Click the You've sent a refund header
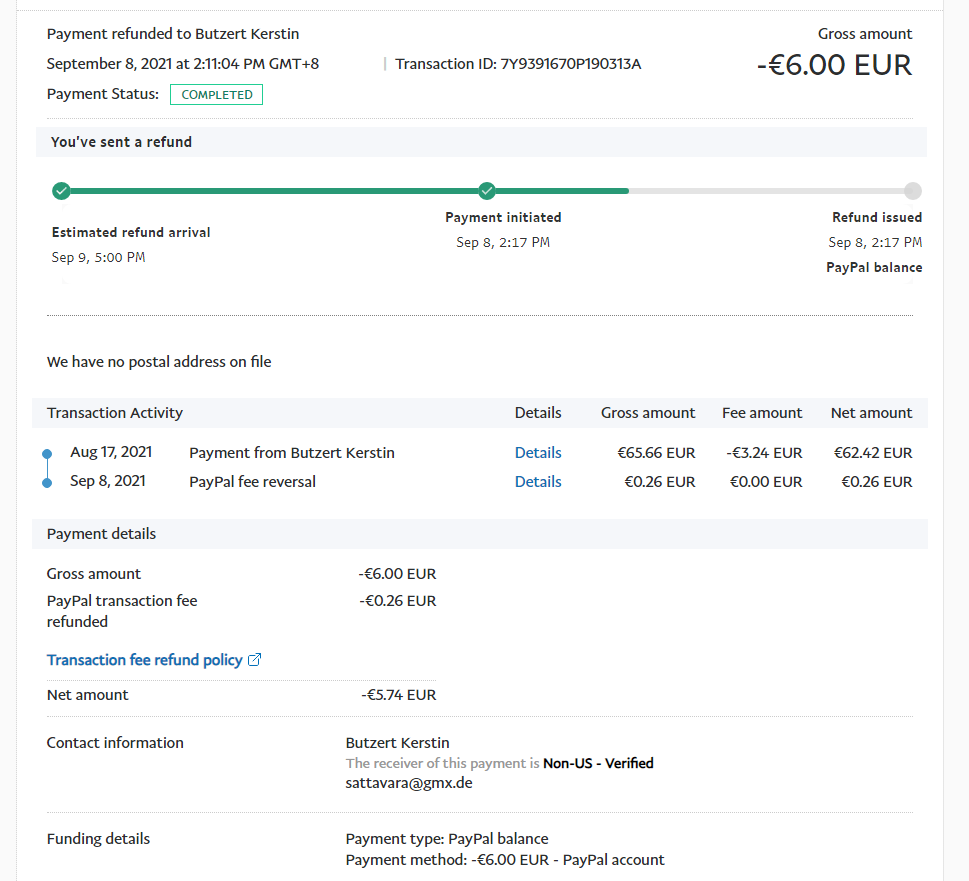 121,142
